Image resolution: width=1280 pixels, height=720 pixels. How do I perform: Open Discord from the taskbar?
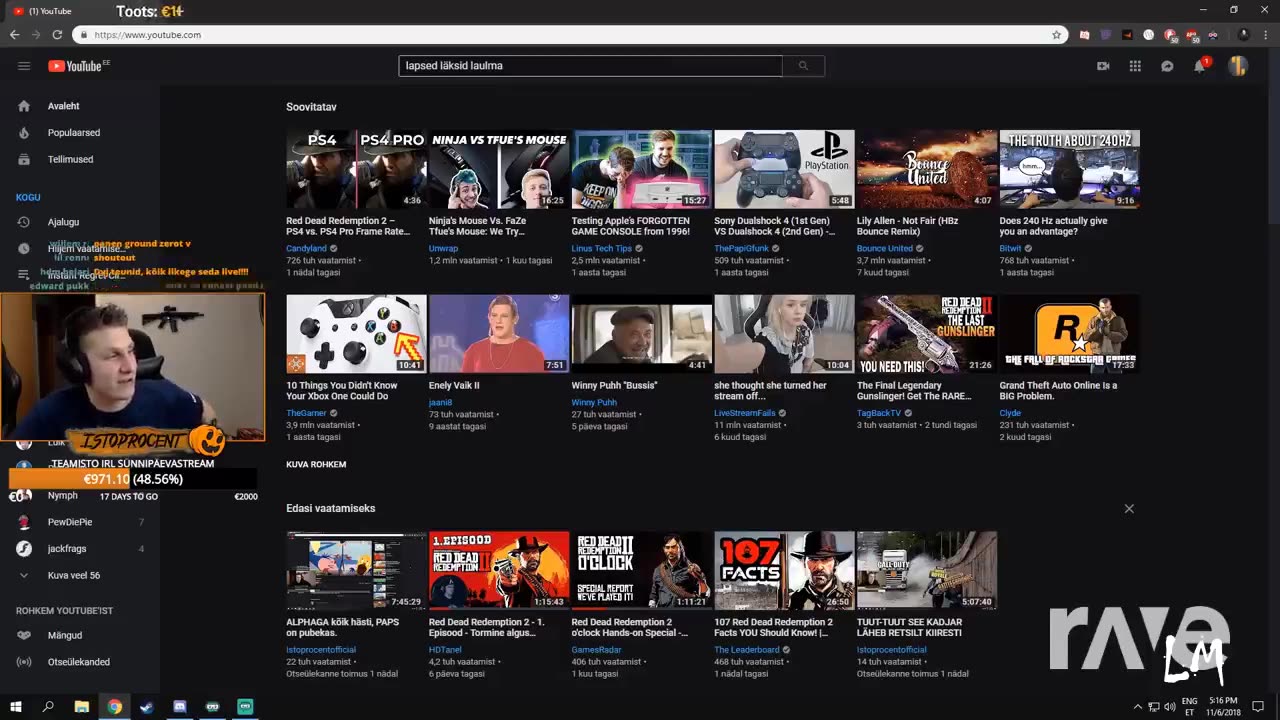(180, 707)
